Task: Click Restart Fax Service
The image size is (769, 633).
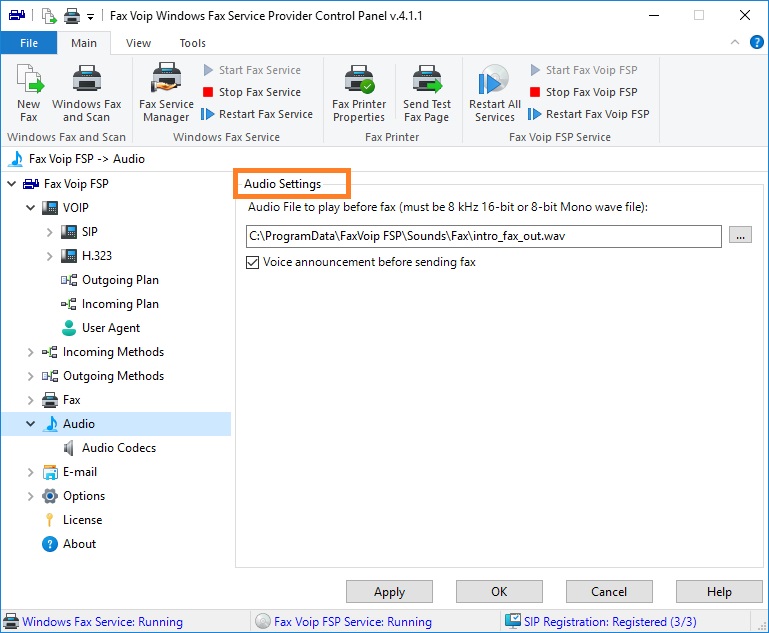Action: (x=257, y=114)
